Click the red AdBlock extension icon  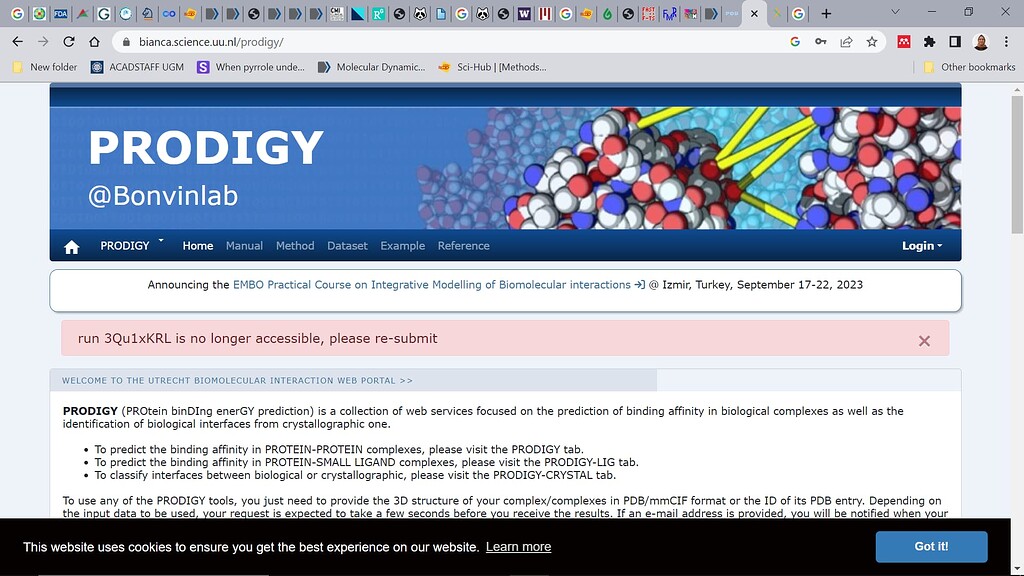[902, 43]
